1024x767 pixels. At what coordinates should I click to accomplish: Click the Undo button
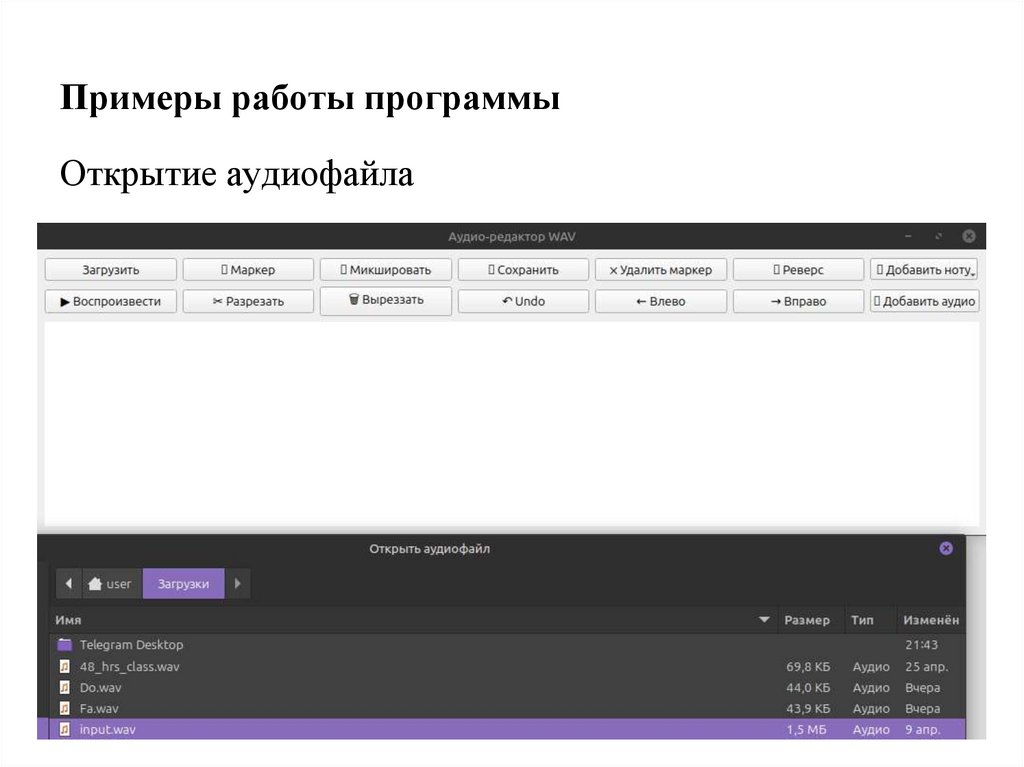click(x=523, y=301)
